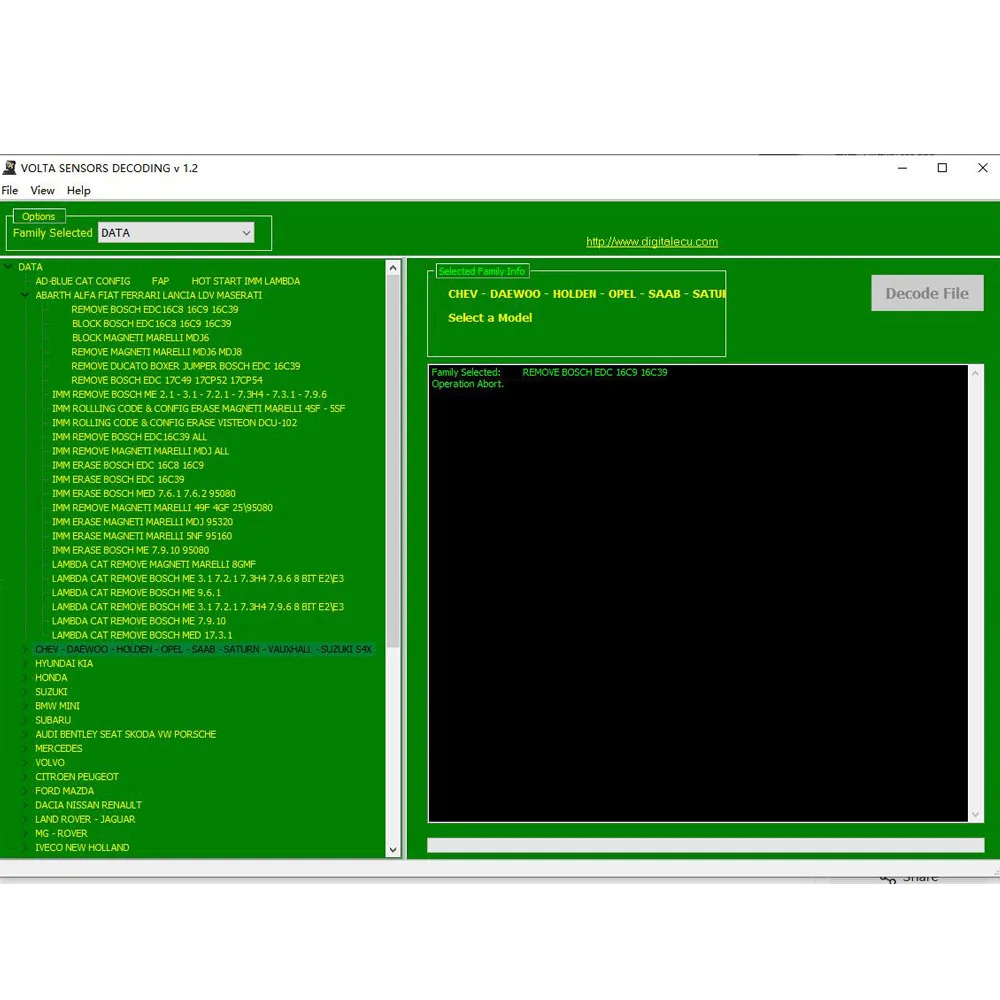Select the IVECO NEW HOLLAND family row
Viewport: 1000px width, 1000px height.
(x=82, y=848)
